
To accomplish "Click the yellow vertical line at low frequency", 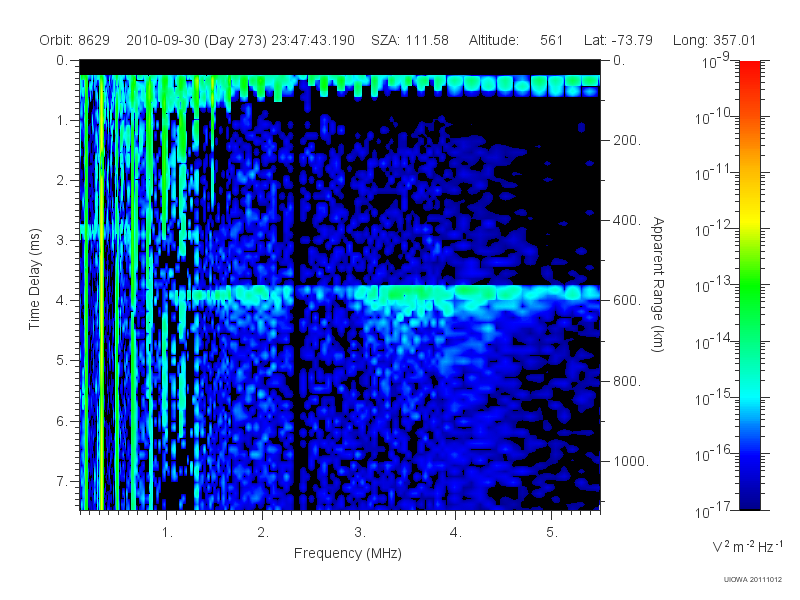I will click(102, 291).
